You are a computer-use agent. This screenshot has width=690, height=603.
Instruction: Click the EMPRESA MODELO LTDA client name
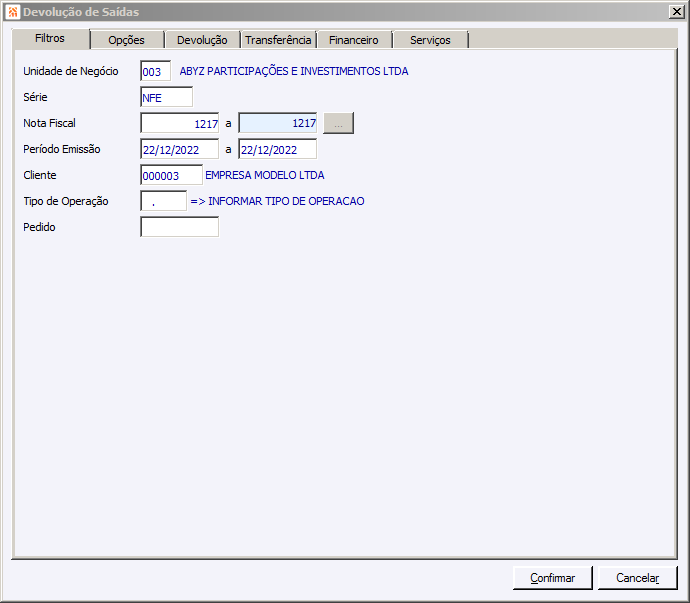point(265,175)
